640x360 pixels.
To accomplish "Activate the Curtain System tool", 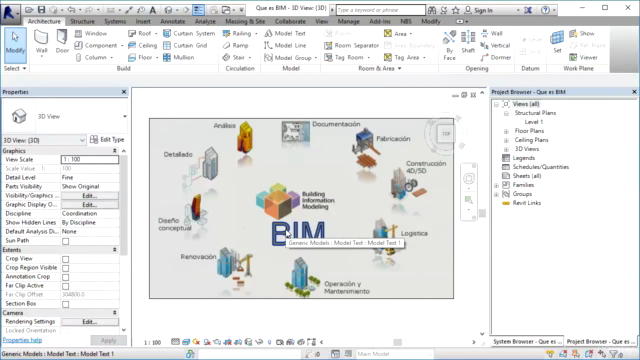I will [x=189, y=33].
